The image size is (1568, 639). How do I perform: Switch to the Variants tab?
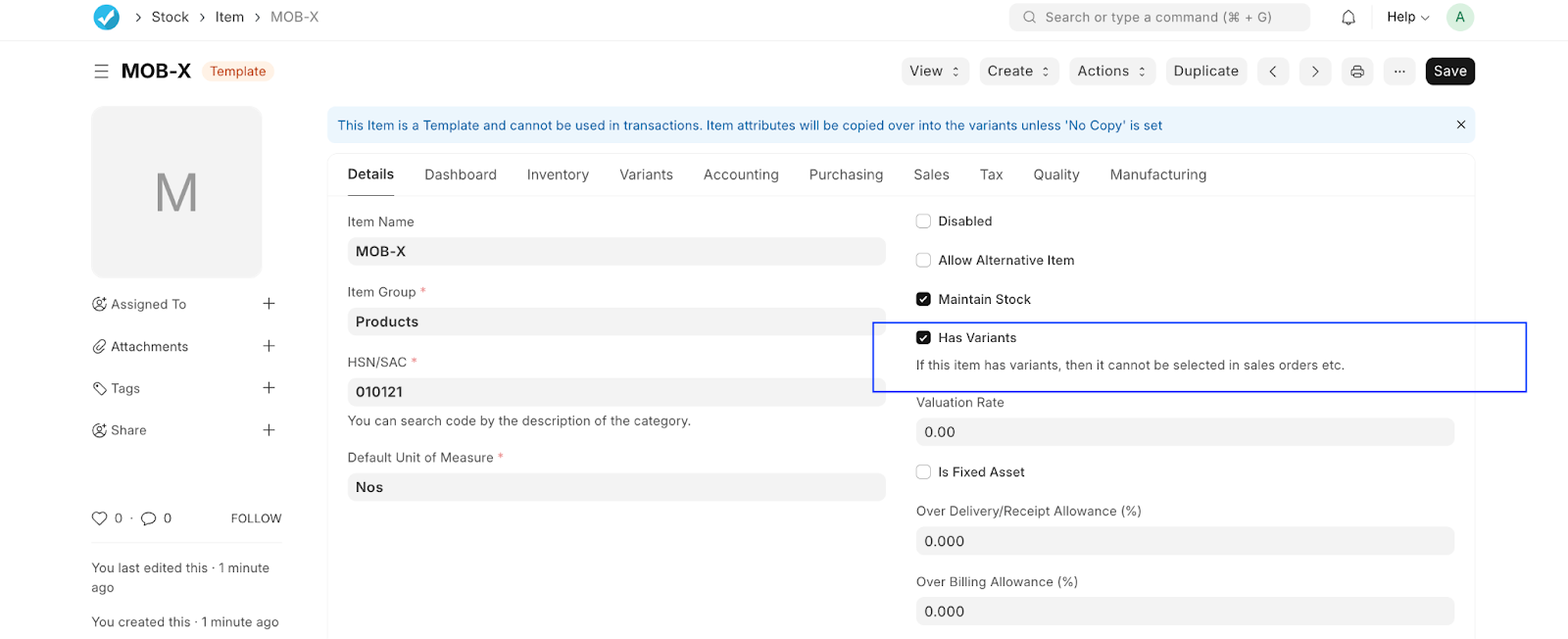point(646,174)
